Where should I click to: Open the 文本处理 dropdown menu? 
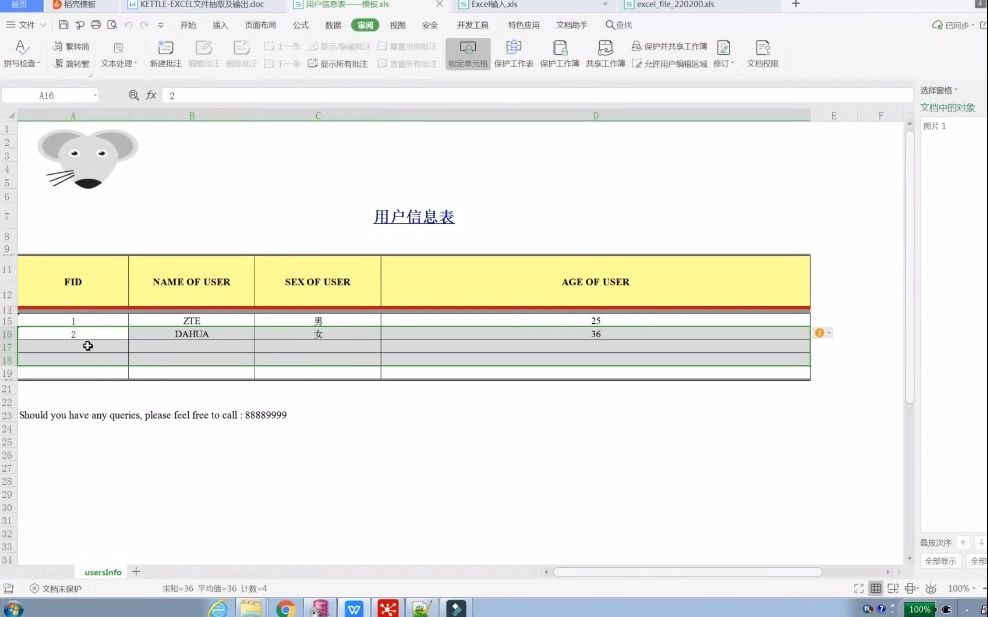pyautogui.click(x=118, y=55)
